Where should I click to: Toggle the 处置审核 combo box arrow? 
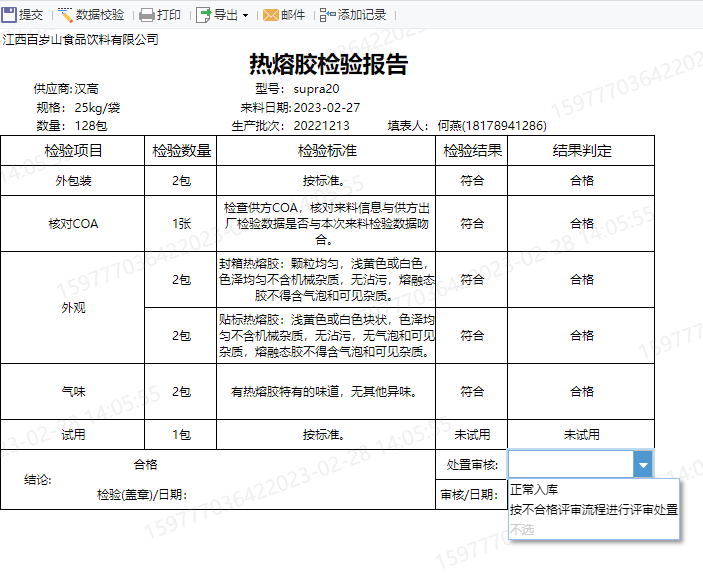643,464
